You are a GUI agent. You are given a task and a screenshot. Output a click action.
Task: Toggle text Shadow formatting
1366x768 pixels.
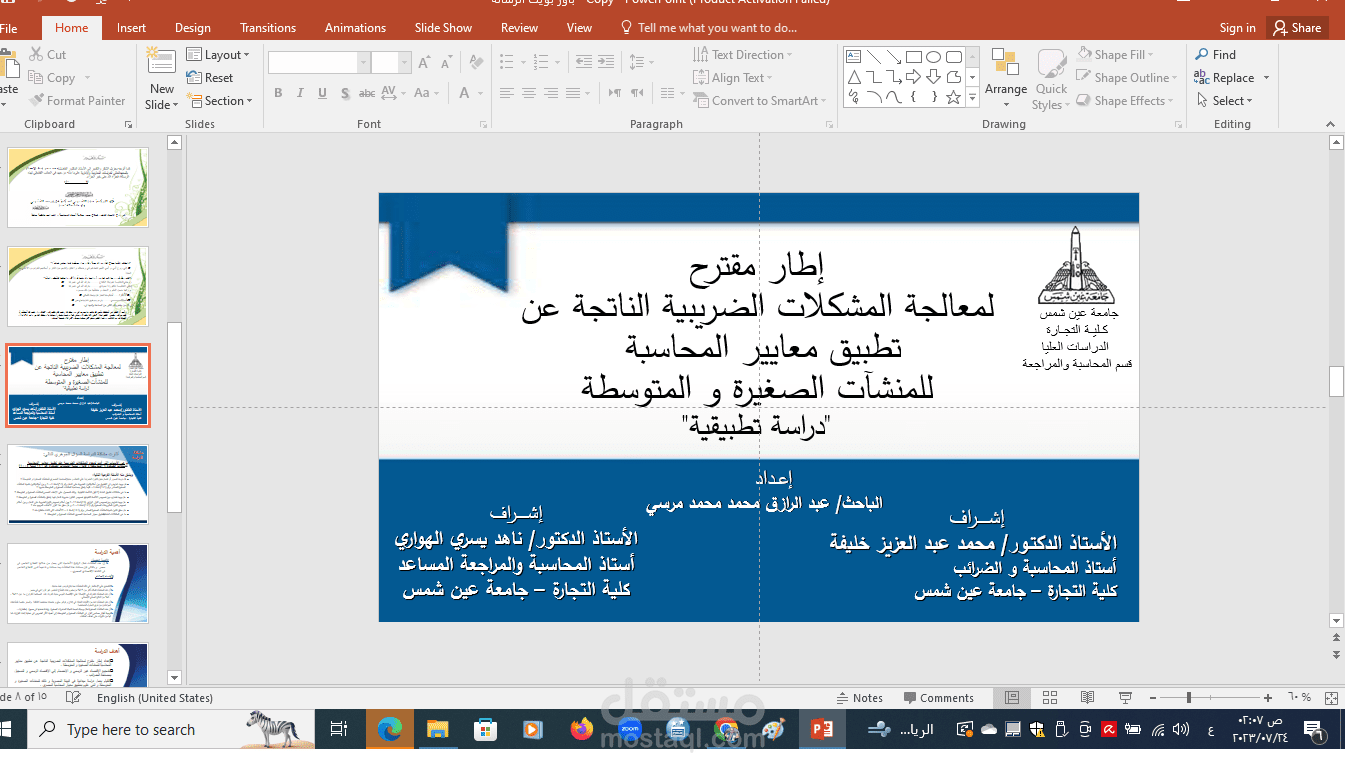coord(344,93)
